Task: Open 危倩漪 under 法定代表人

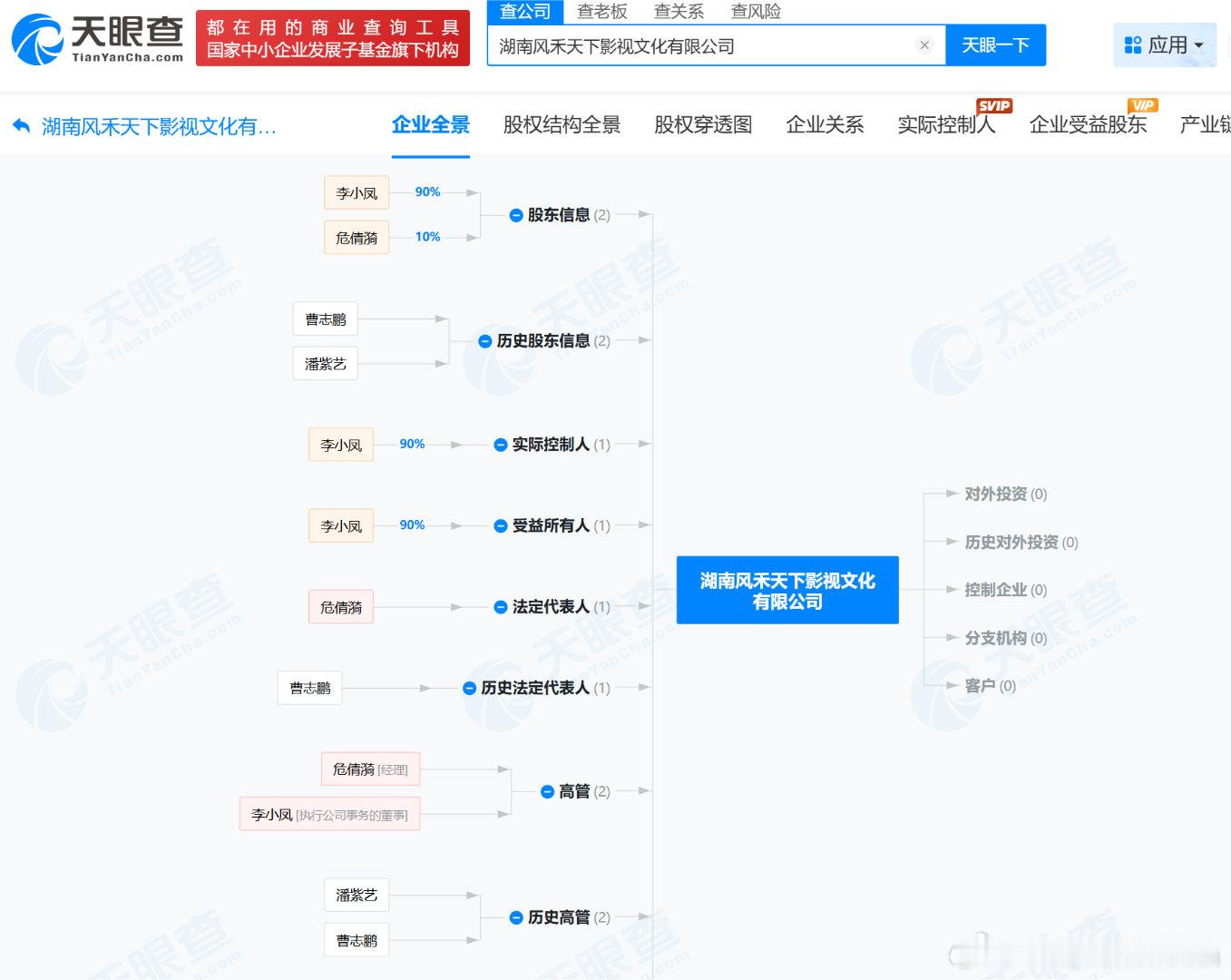Action: (341, 607)
